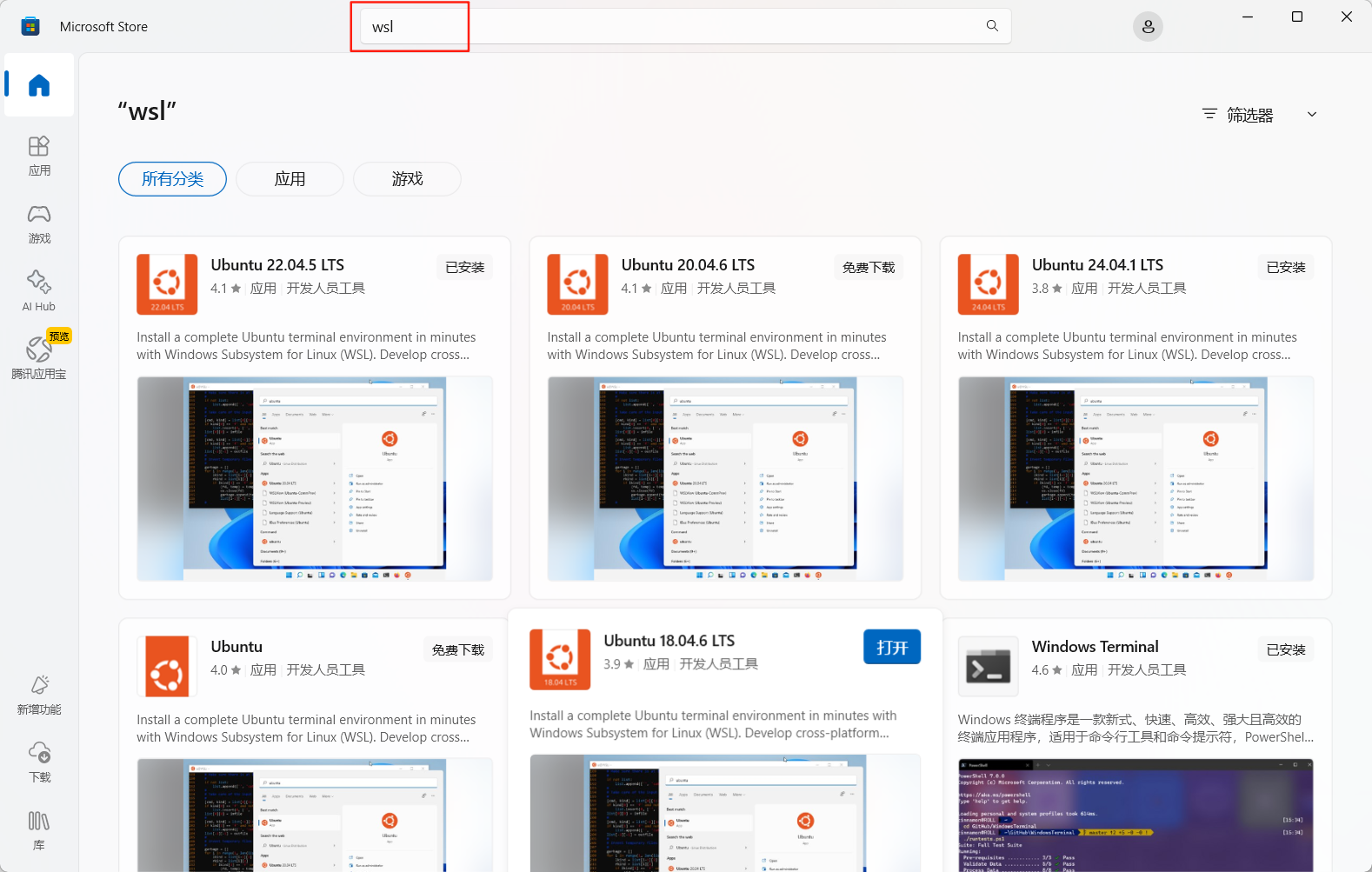This screenshot has width=1372, height=872.
Task: Click the Ubuntu 22.04.5 LTS title
Action: pos(277,265)
